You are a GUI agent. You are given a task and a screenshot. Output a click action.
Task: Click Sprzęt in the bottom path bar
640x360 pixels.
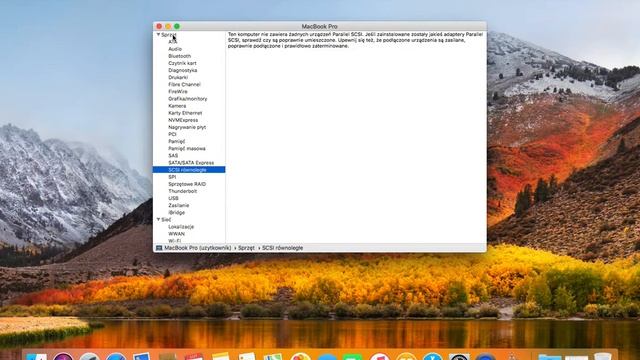pyautogui.click(x=246, y=248)
